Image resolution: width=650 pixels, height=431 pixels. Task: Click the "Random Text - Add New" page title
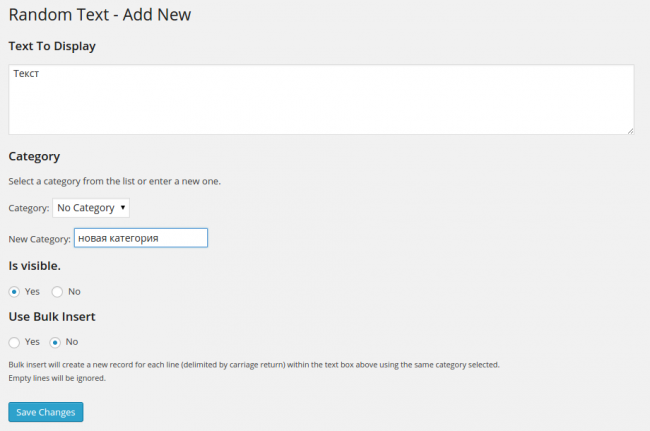tap(99, 15)
